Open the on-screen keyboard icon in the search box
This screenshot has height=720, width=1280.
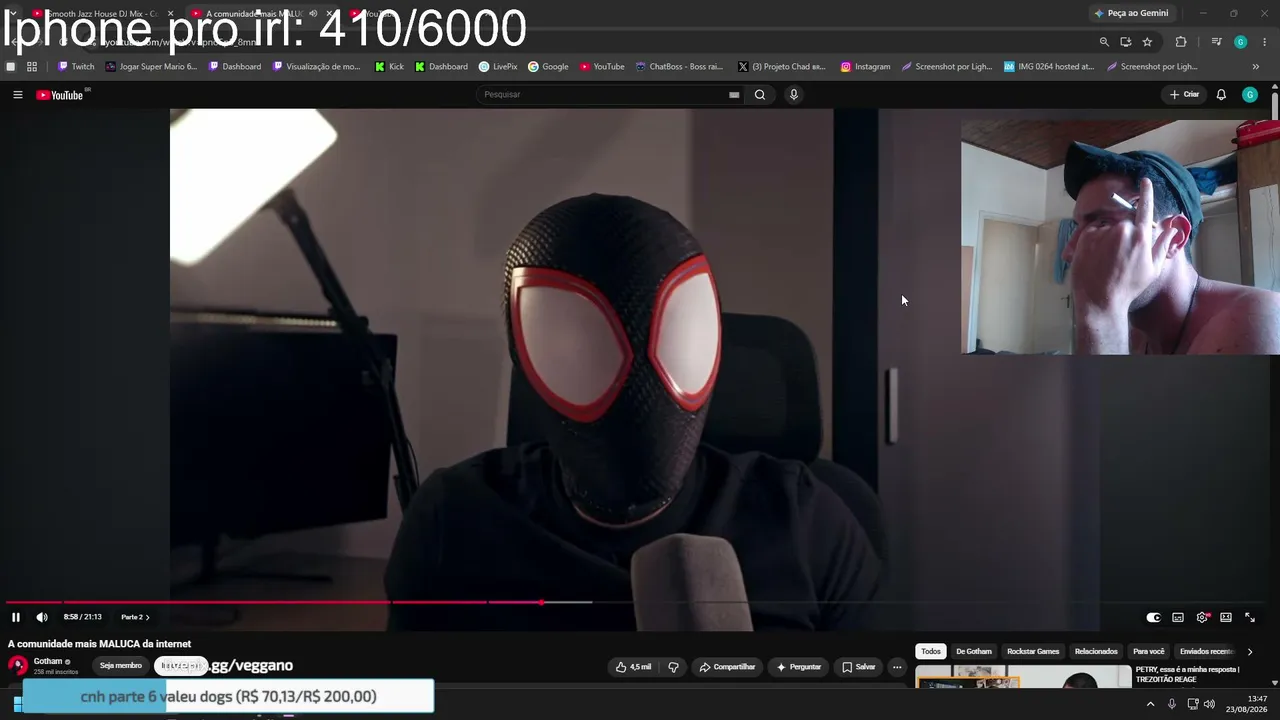coord(734,95)
